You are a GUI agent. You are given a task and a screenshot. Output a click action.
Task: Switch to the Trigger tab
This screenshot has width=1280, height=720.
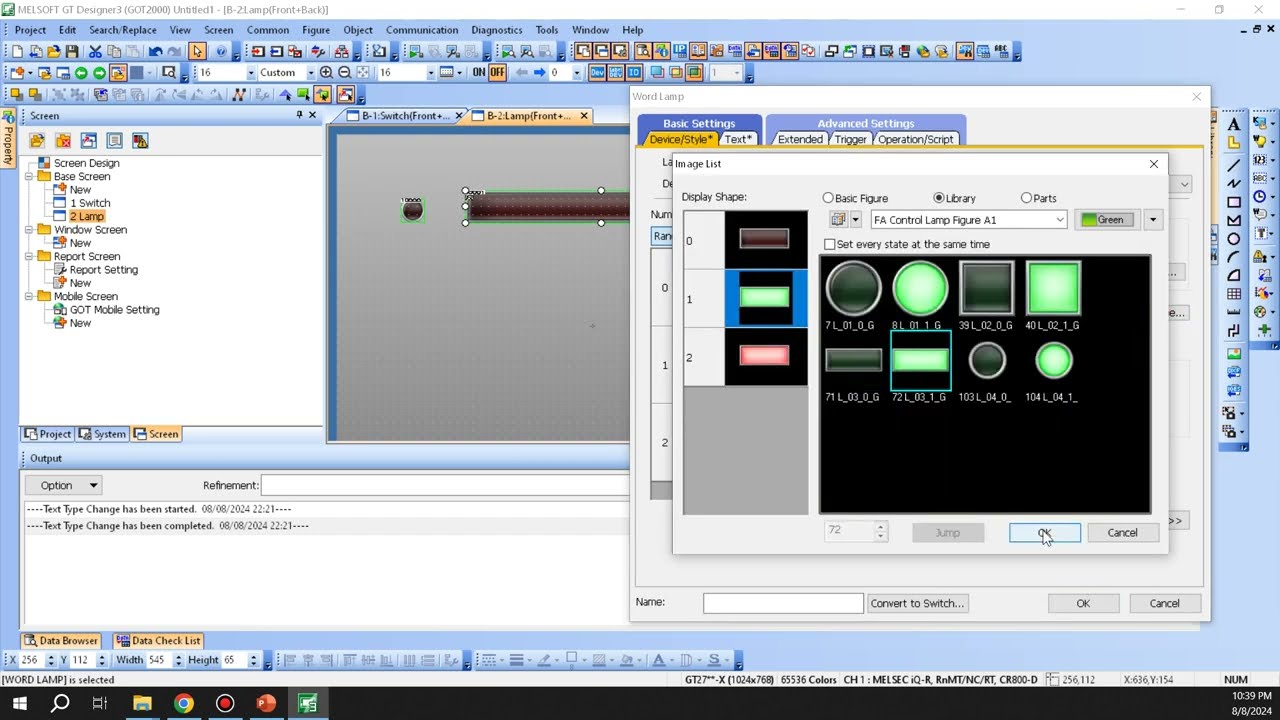850,139
